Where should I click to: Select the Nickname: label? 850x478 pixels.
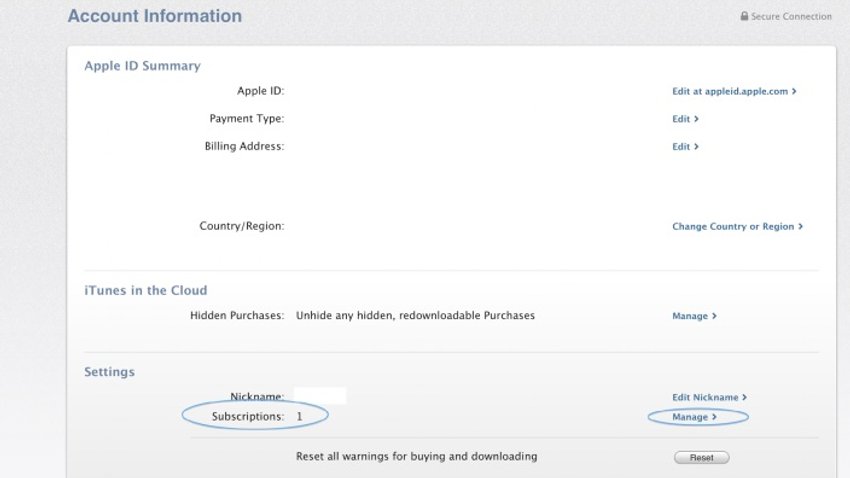[x=257, y=397]
